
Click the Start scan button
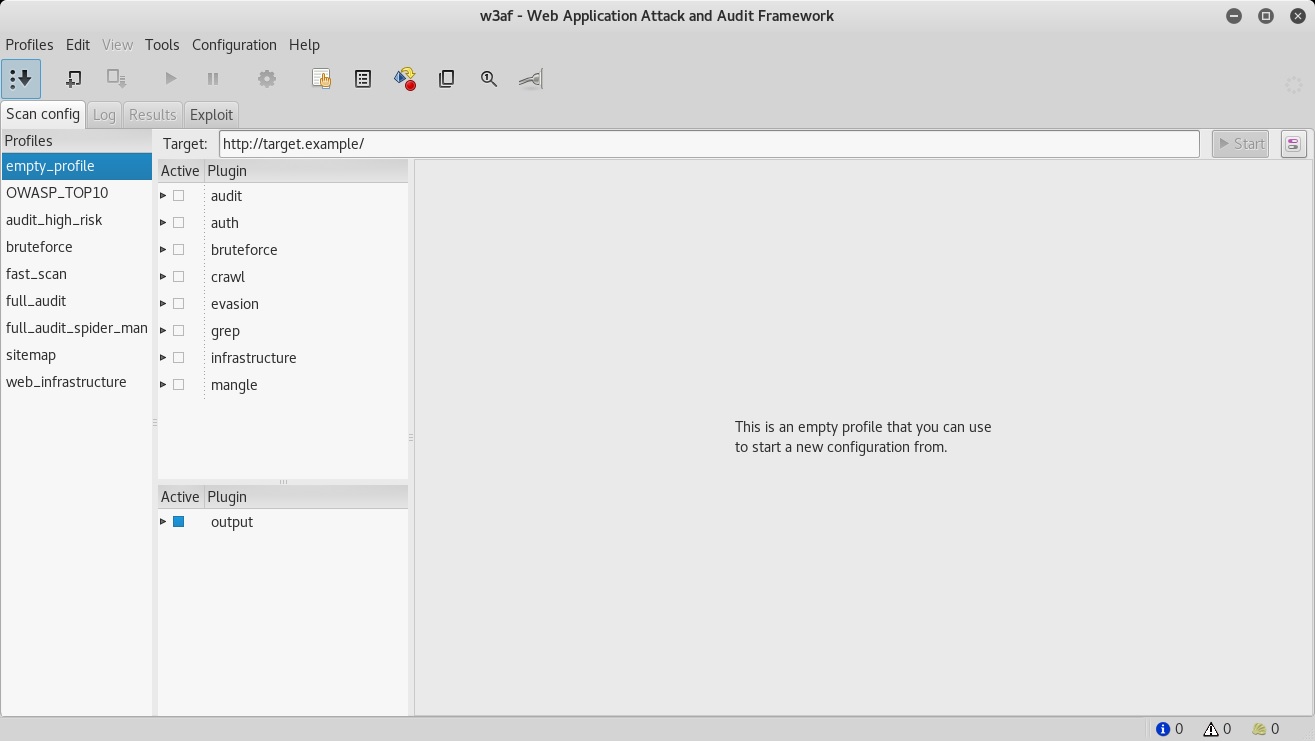tap(1240, 144)
